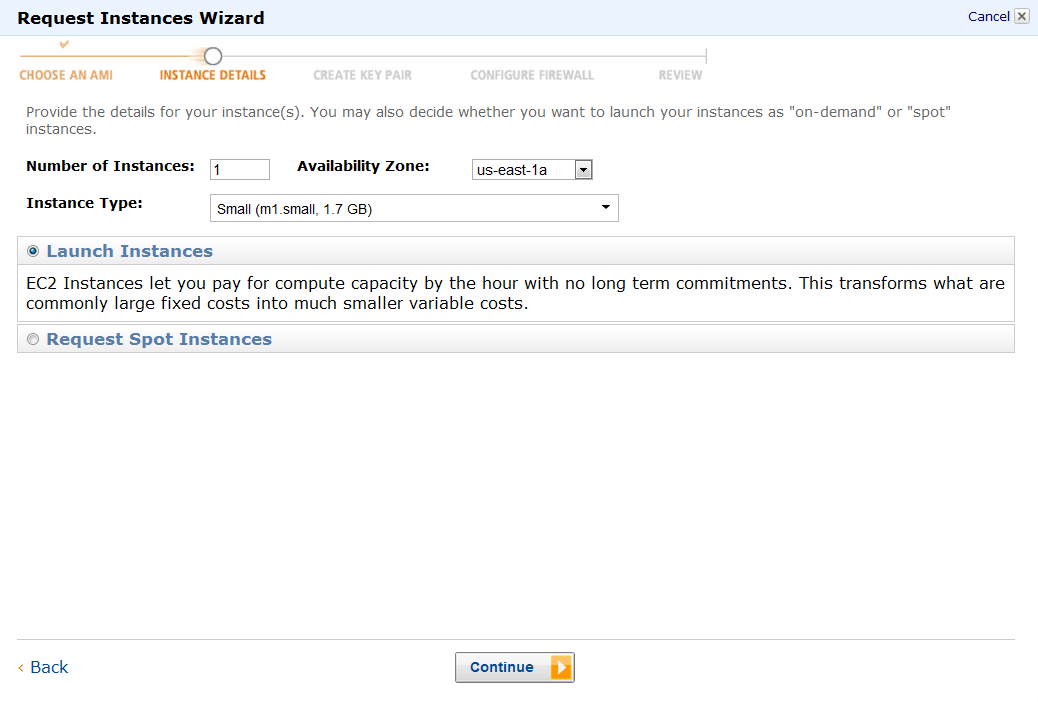
Task: Expand the Request Spot Instances section header
Action: (159, 339)
